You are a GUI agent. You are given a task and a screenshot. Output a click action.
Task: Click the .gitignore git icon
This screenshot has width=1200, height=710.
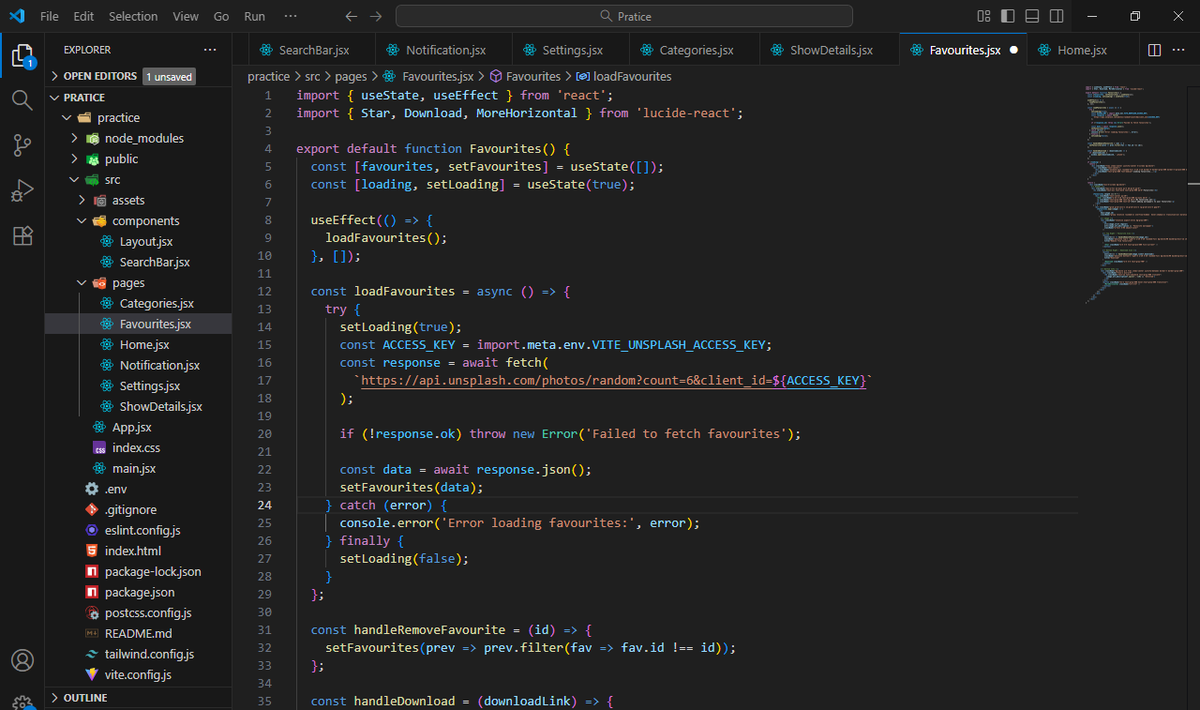(92, 510)
